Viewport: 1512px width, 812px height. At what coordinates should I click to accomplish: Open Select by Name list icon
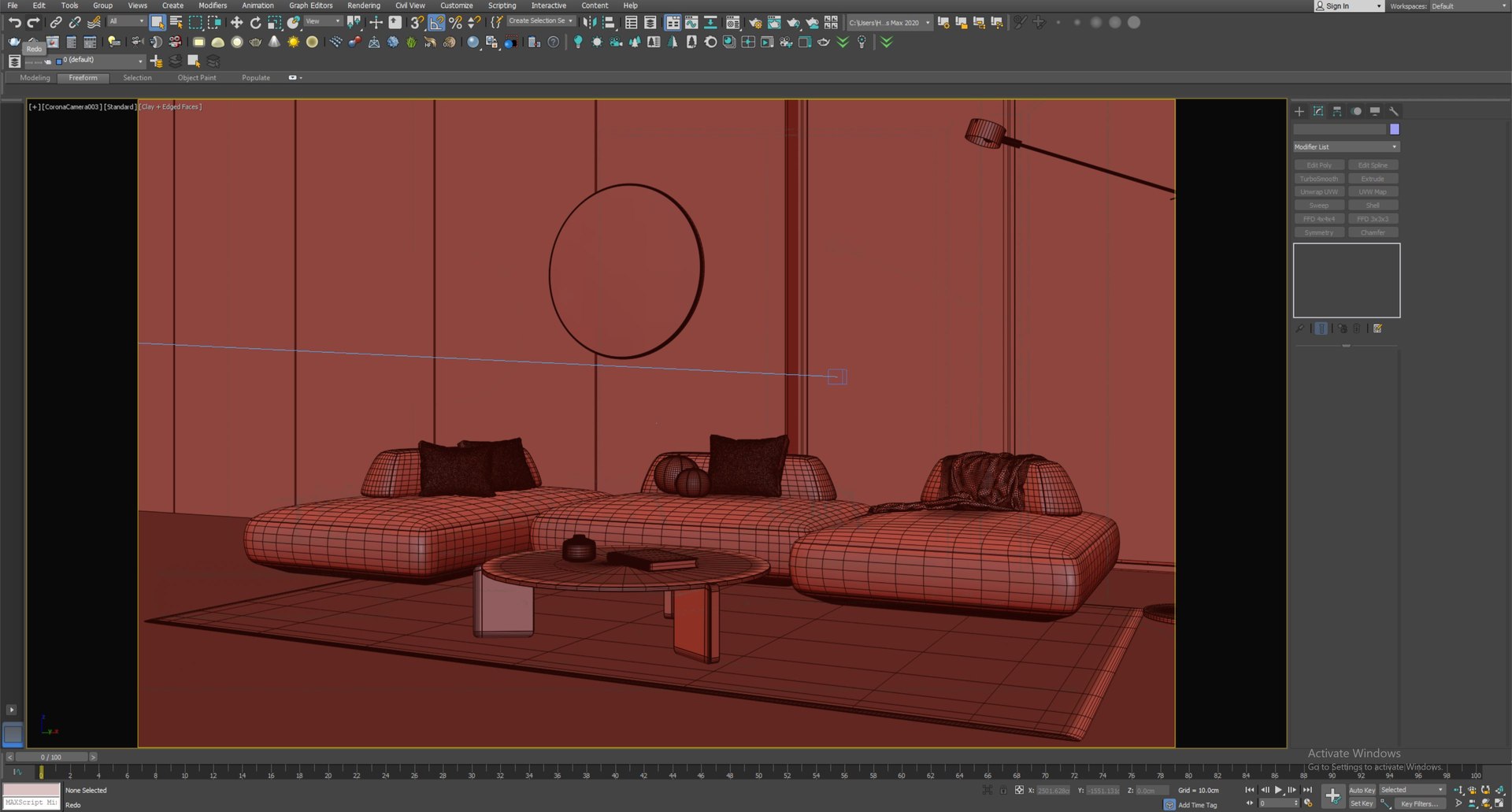coord(176,23)
